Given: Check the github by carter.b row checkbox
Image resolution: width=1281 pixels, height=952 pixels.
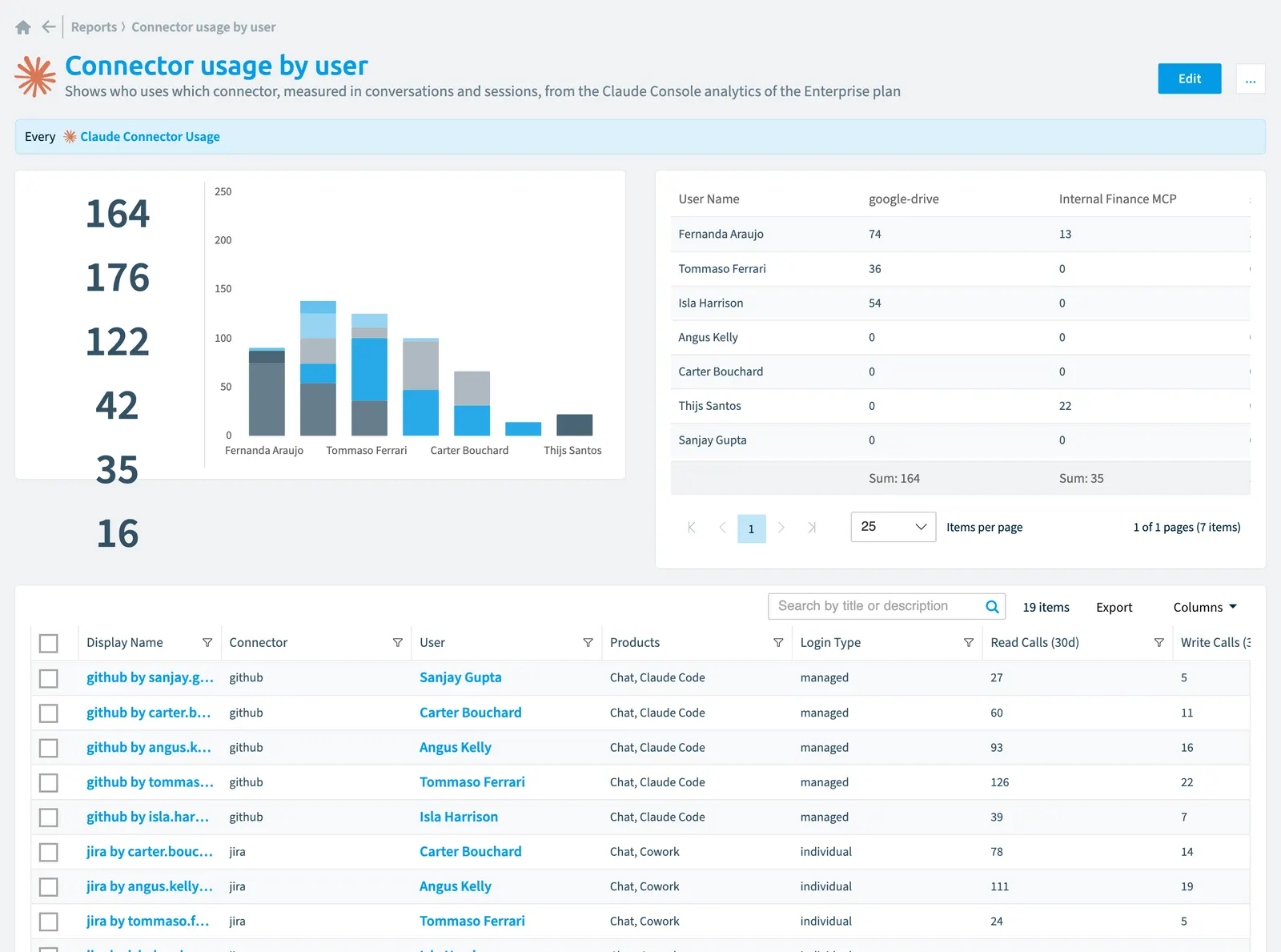Looking at the screenshot, I should [x=49, y=713].
